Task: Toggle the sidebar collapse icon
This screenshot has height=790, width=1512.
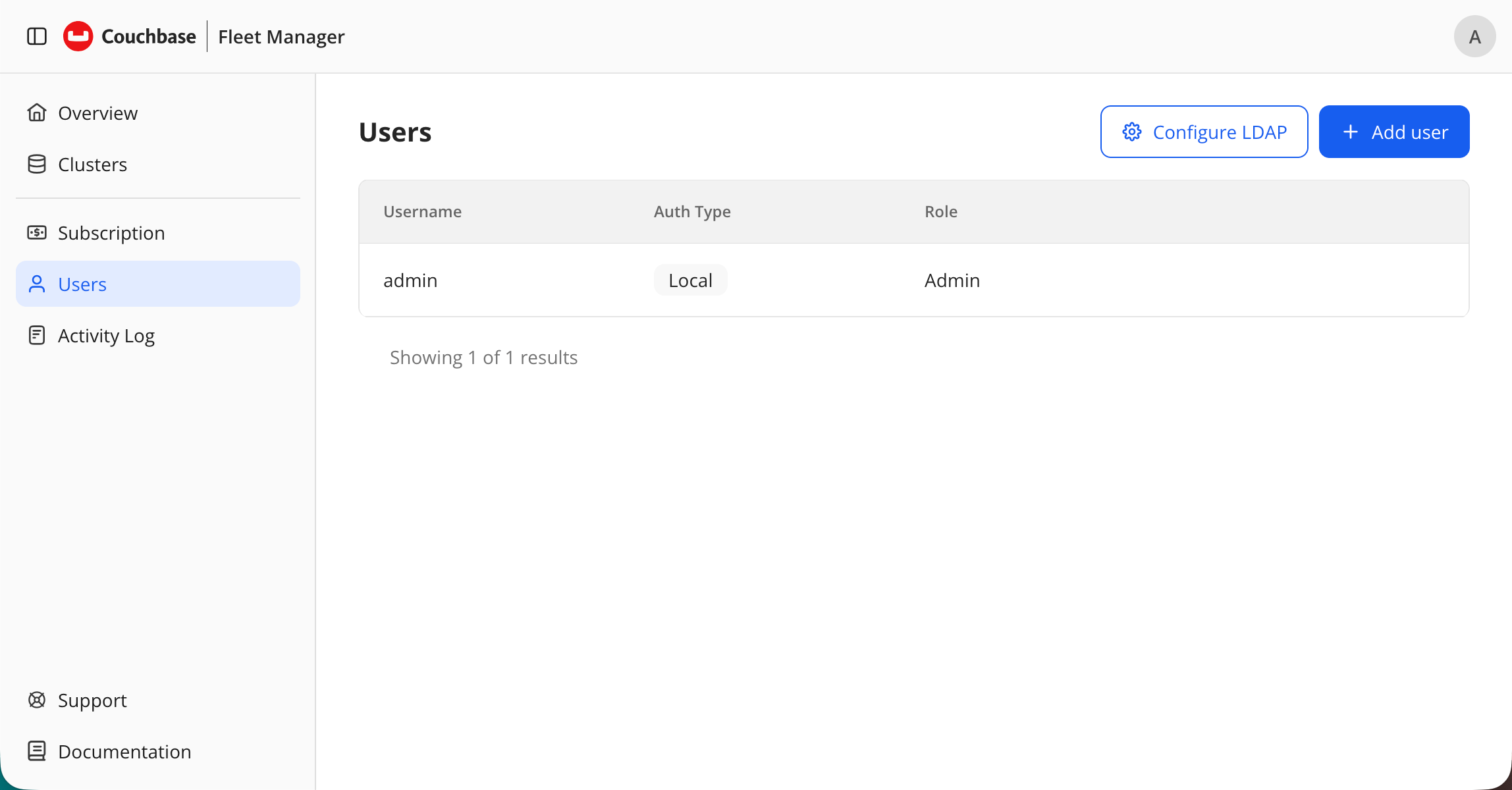Action: point(37,36)
